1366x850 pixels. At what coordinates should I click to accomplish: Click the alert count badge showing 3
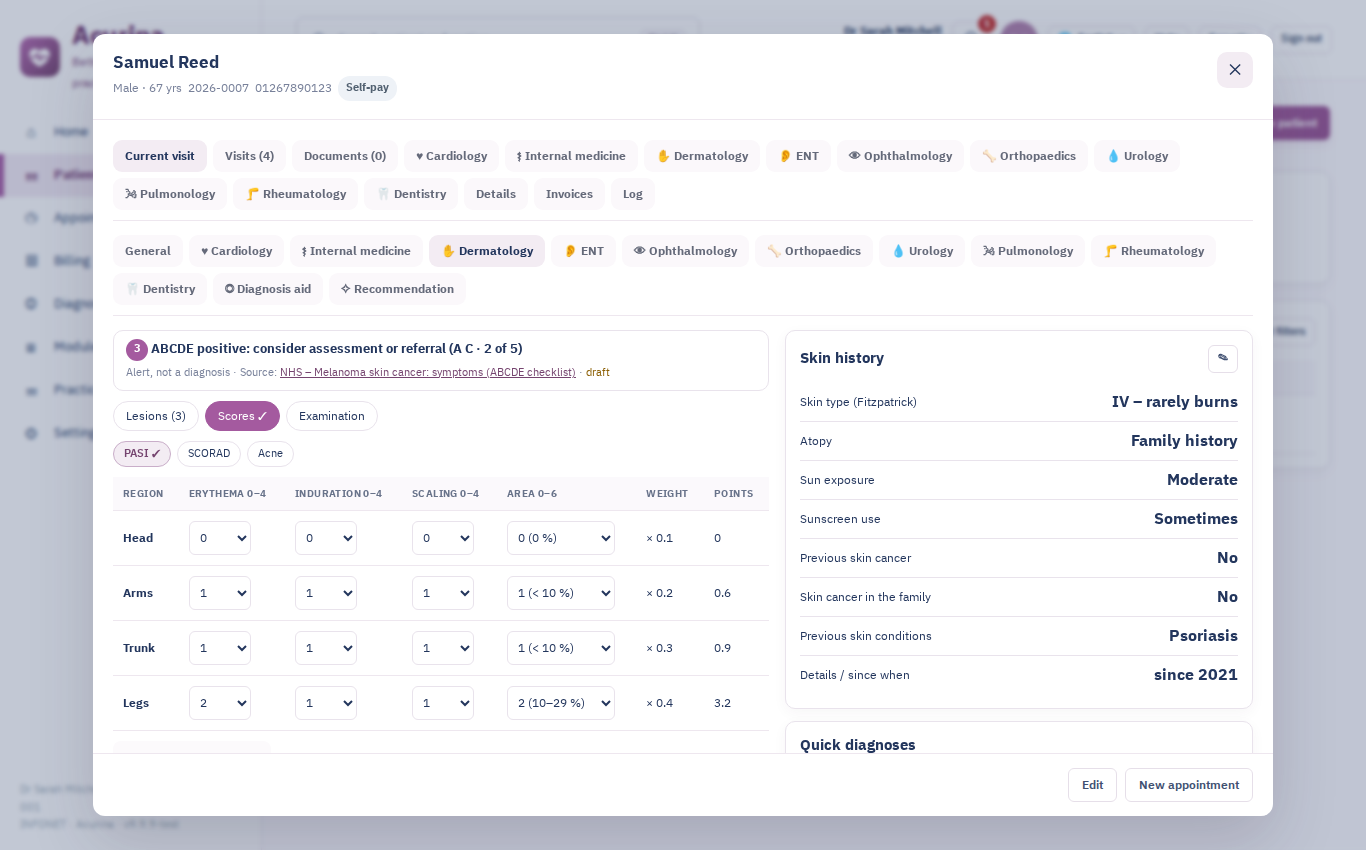[x=137, y=349]
